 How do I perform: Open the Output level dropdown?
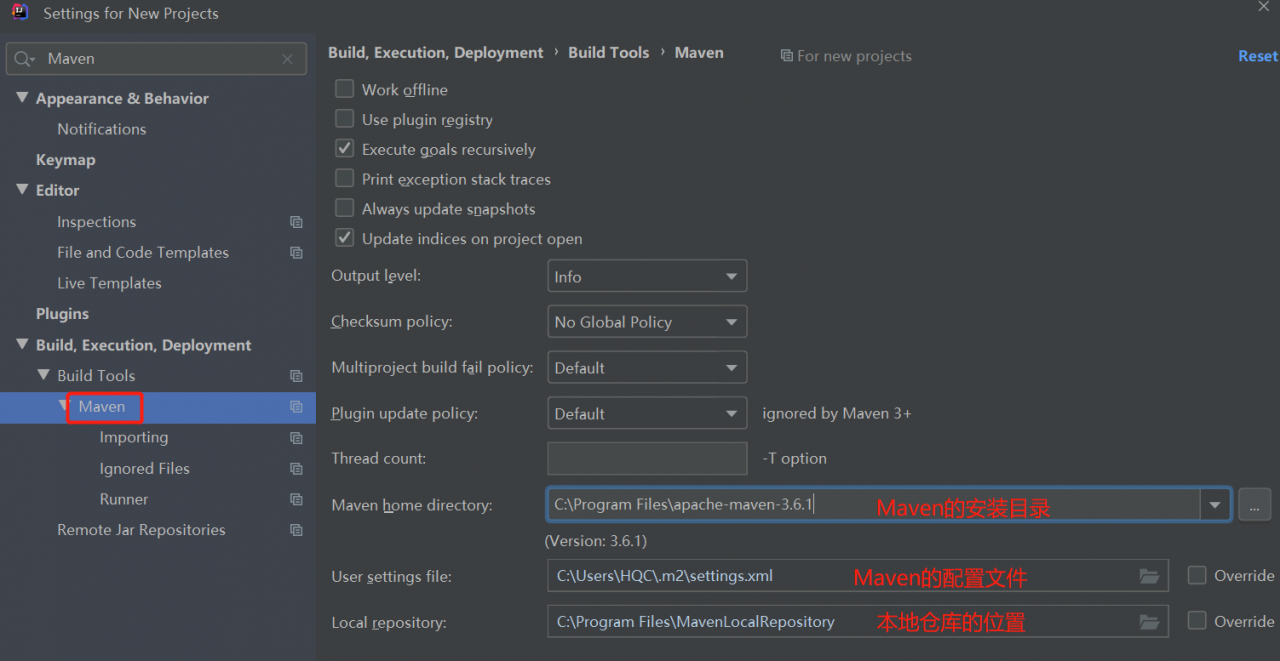pos(647,276)
